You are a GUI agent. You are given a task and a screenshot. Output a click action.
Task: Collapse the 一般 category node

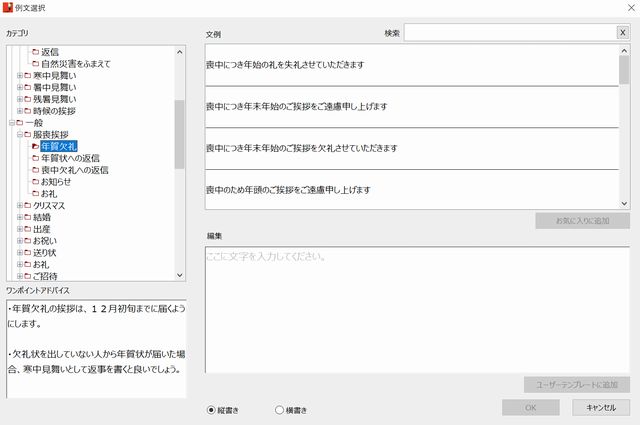pyautogui.click(x=9, y=123)
